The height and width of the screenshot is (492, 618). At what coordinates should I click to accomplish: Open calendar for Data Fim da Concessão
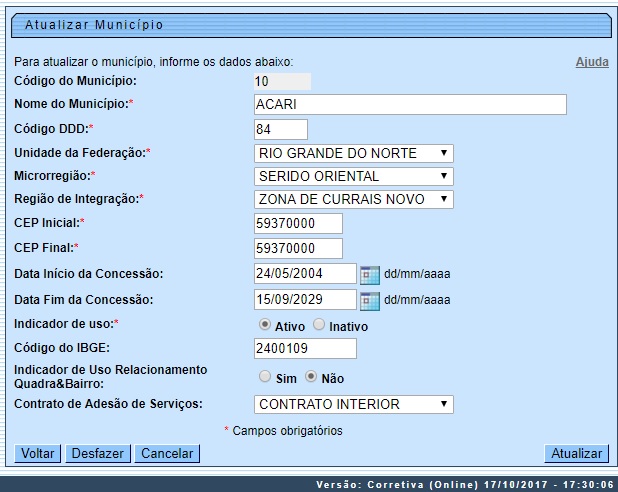click(x=370, y=300)
